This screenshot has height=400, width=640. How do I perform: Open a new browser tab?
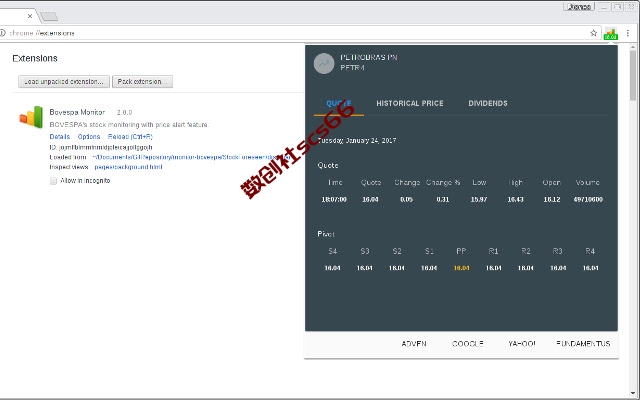pos(49,16)
